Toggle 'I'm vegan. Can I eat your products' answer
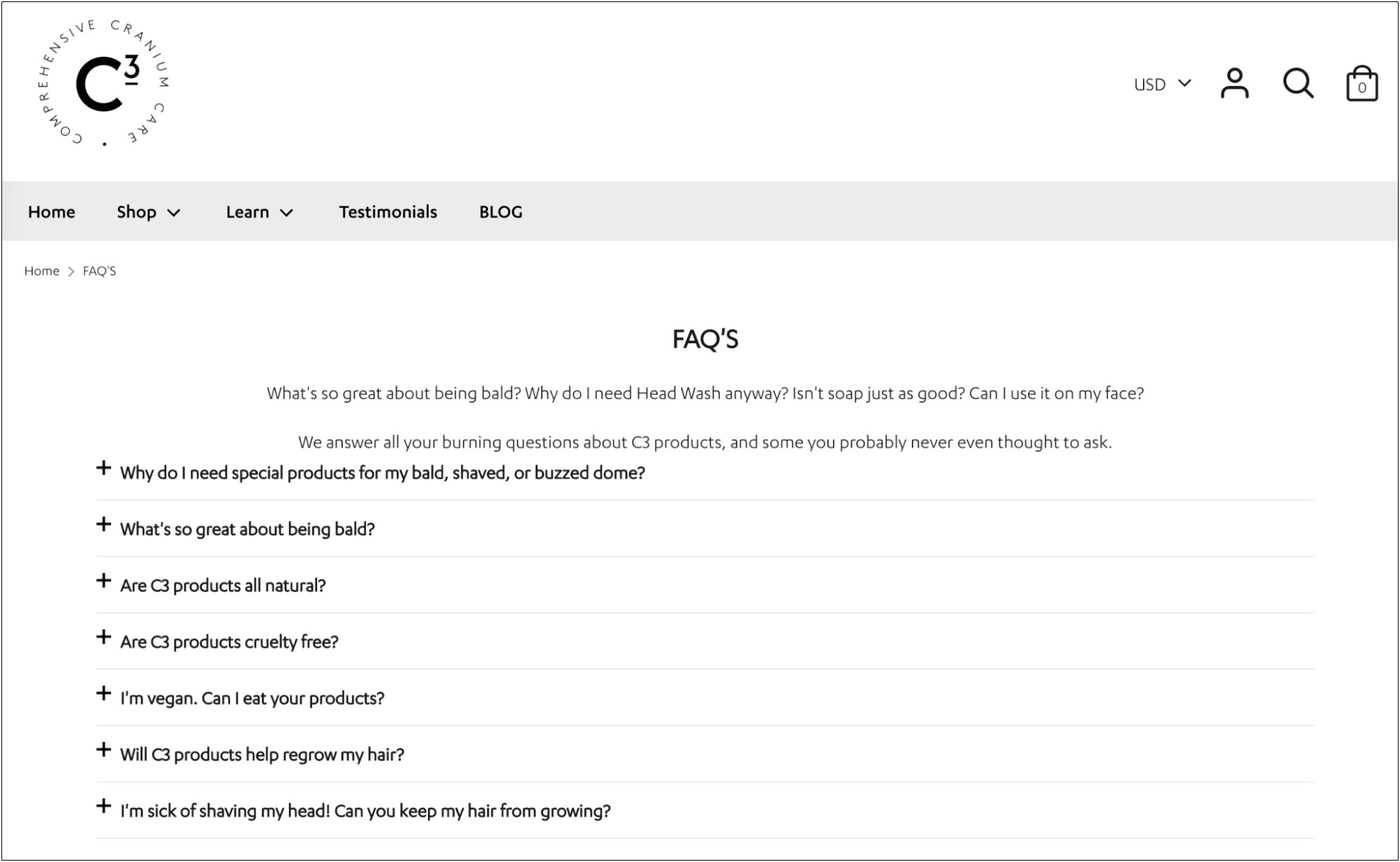This screenshot has width=1400, height=862. click(104, 697)
